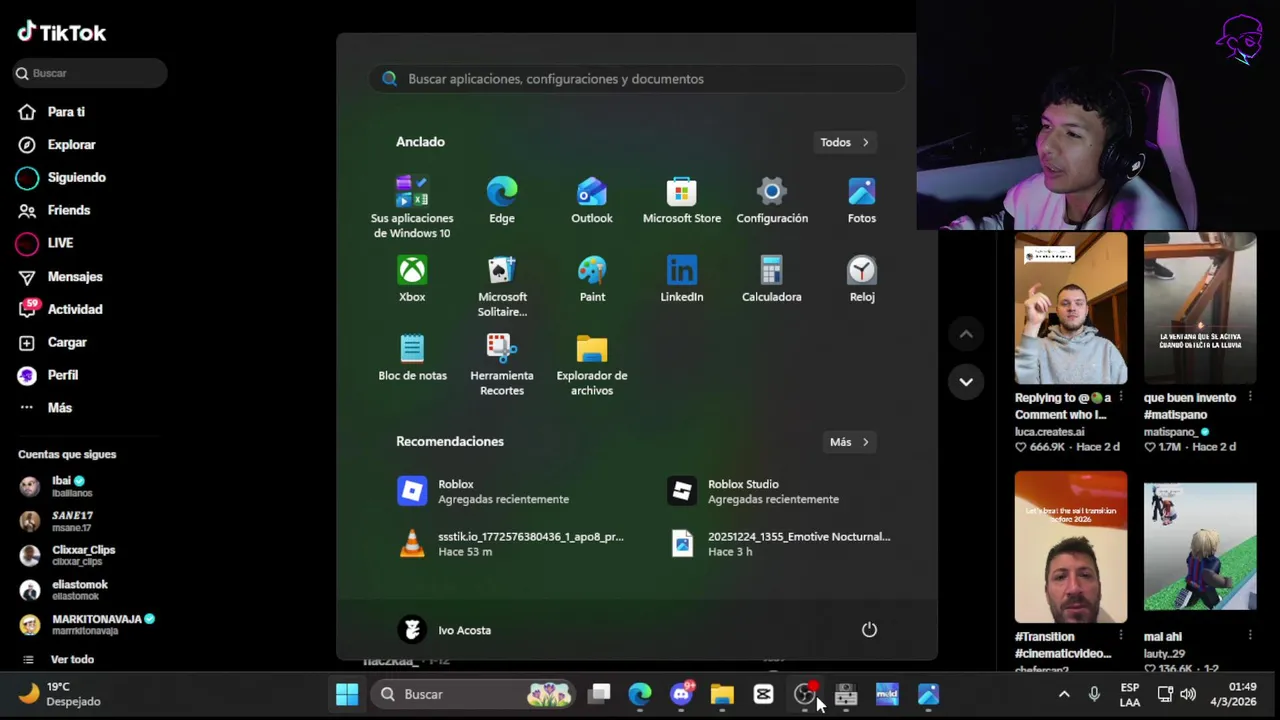
Task: Open the Fotos pinned app
Action: 862,201
